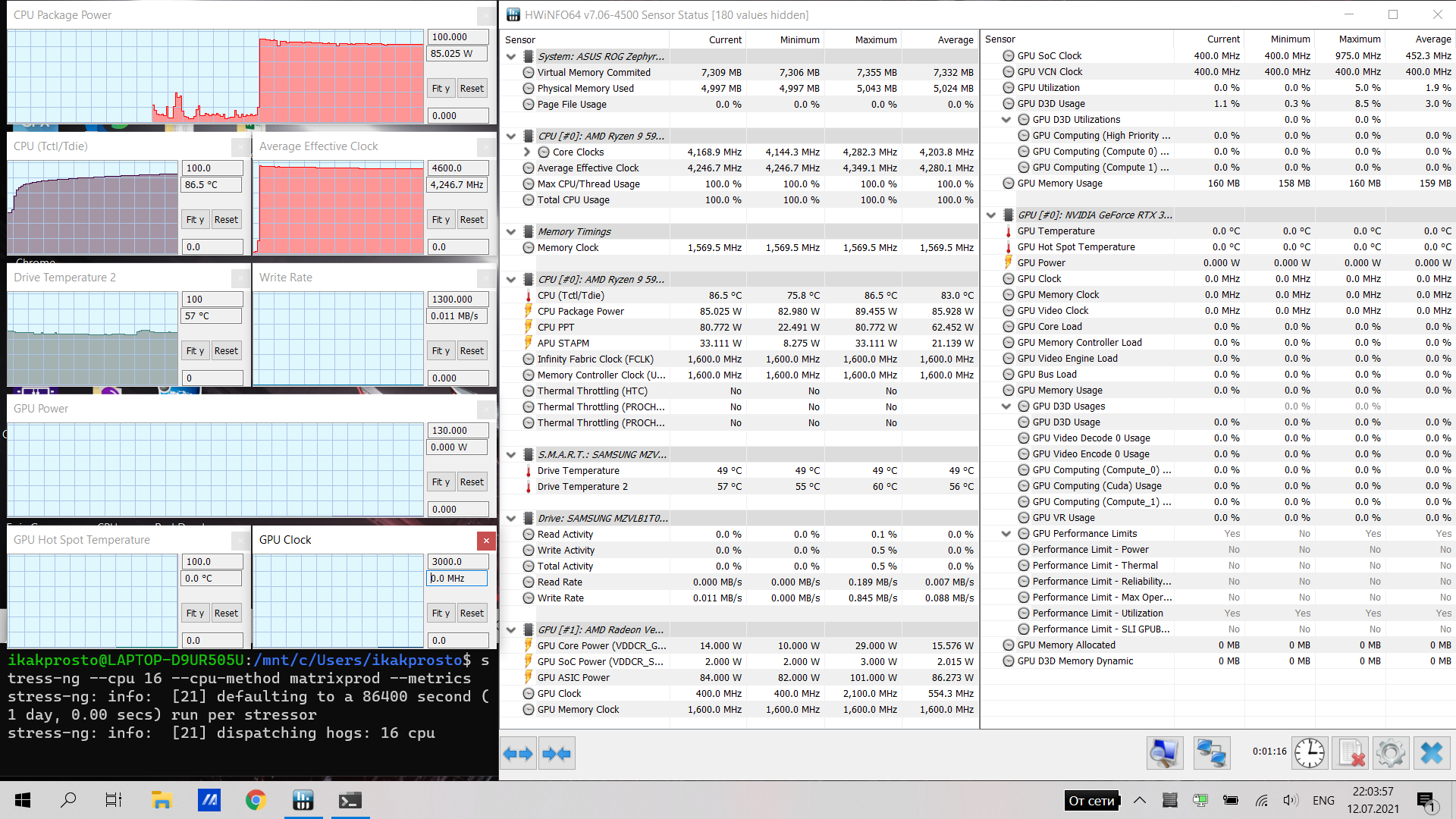This screenshot has height=819, width=1456.
Task: Click Fit y in CPU Package Power graph
Action: [x=441, y=89]
